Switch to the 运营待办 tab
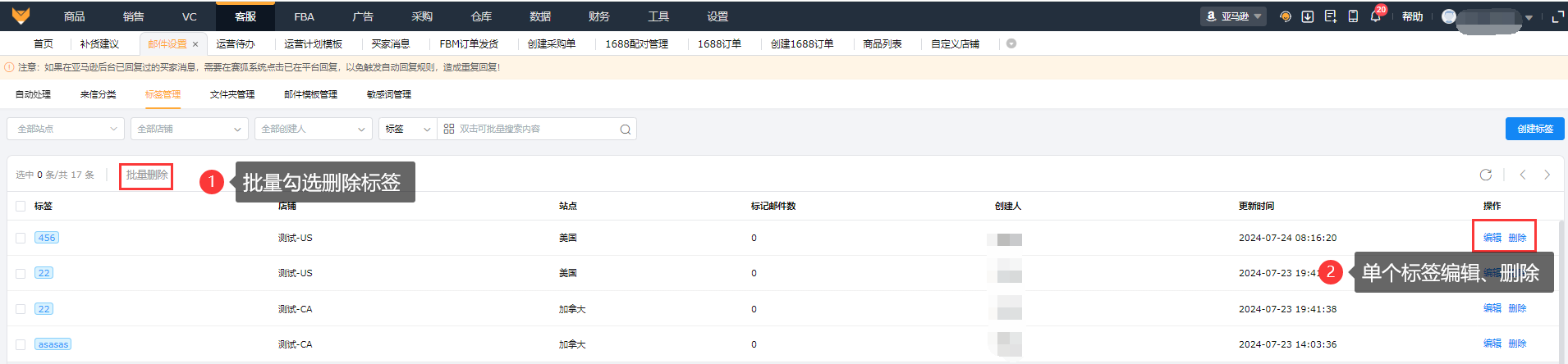Screen dimensions: 1568x364 [236, 44]
